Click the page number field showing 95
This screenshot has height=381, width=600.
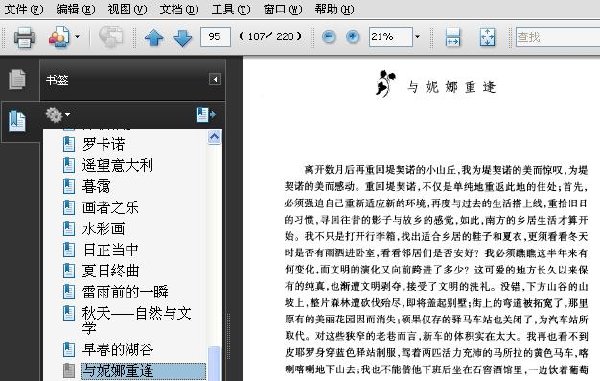215,37
